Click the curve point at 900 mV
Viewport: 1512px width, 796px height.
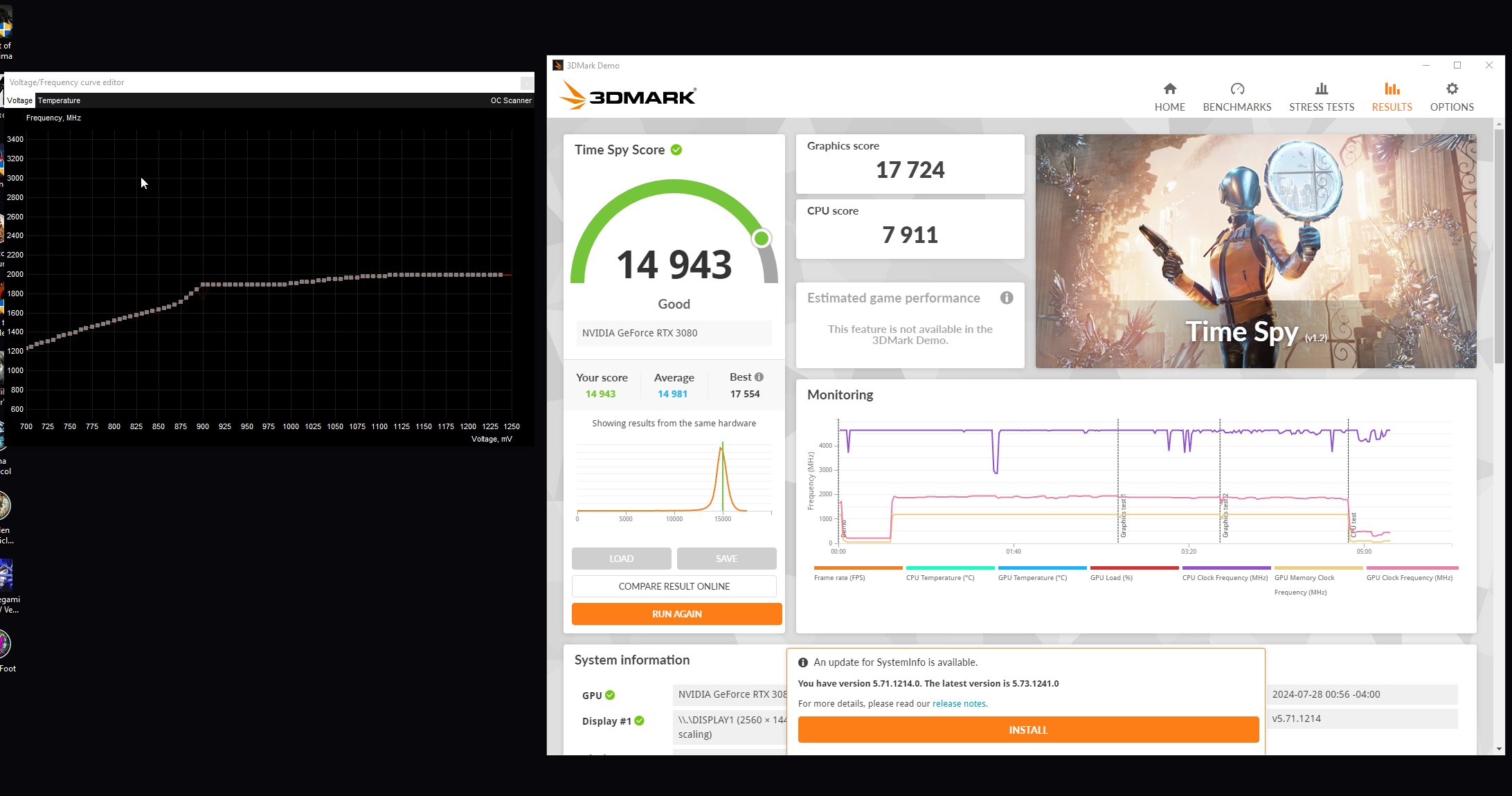[x=203, y=284]
